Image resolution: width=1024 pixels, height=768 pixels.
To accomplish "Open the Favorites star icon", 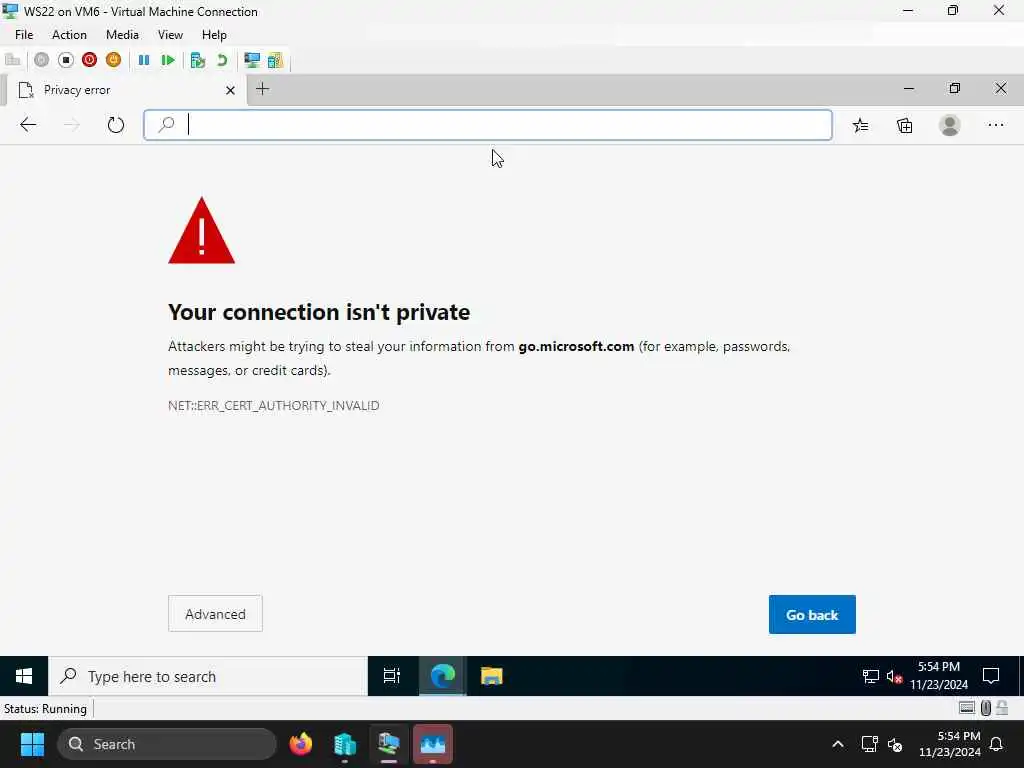I will [861, 125].
